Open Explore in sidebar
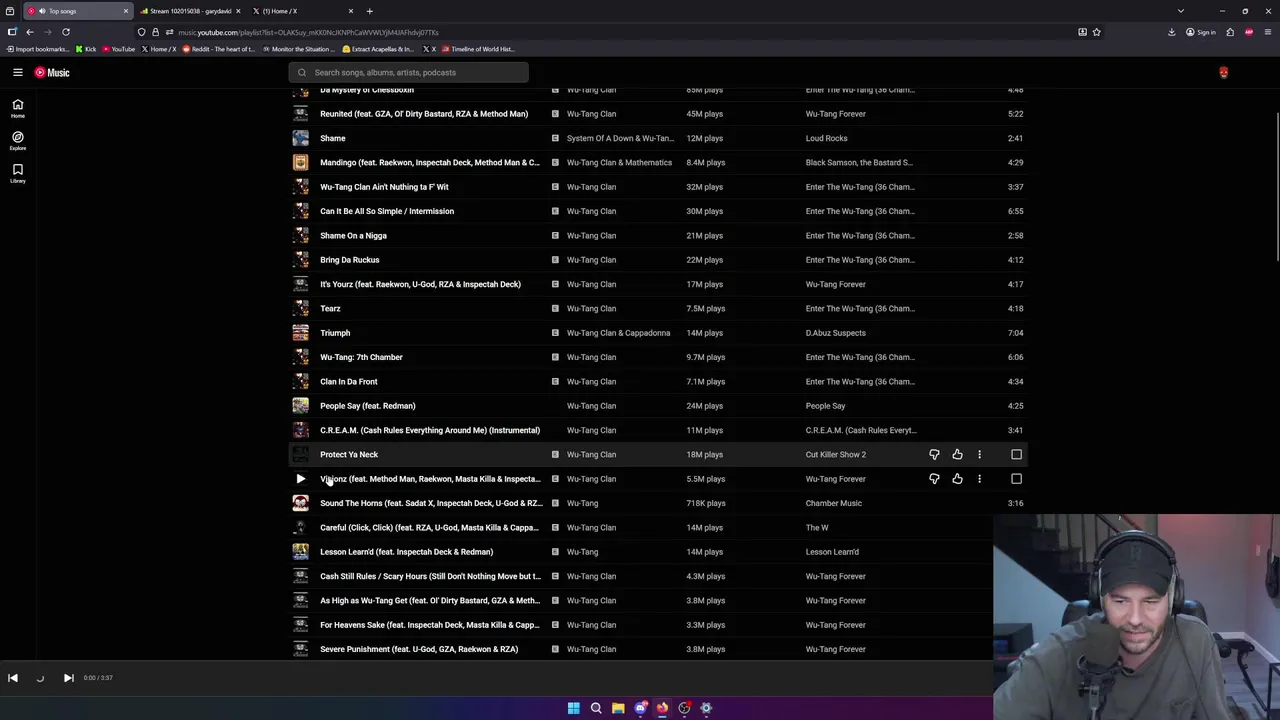 point(18,140)
